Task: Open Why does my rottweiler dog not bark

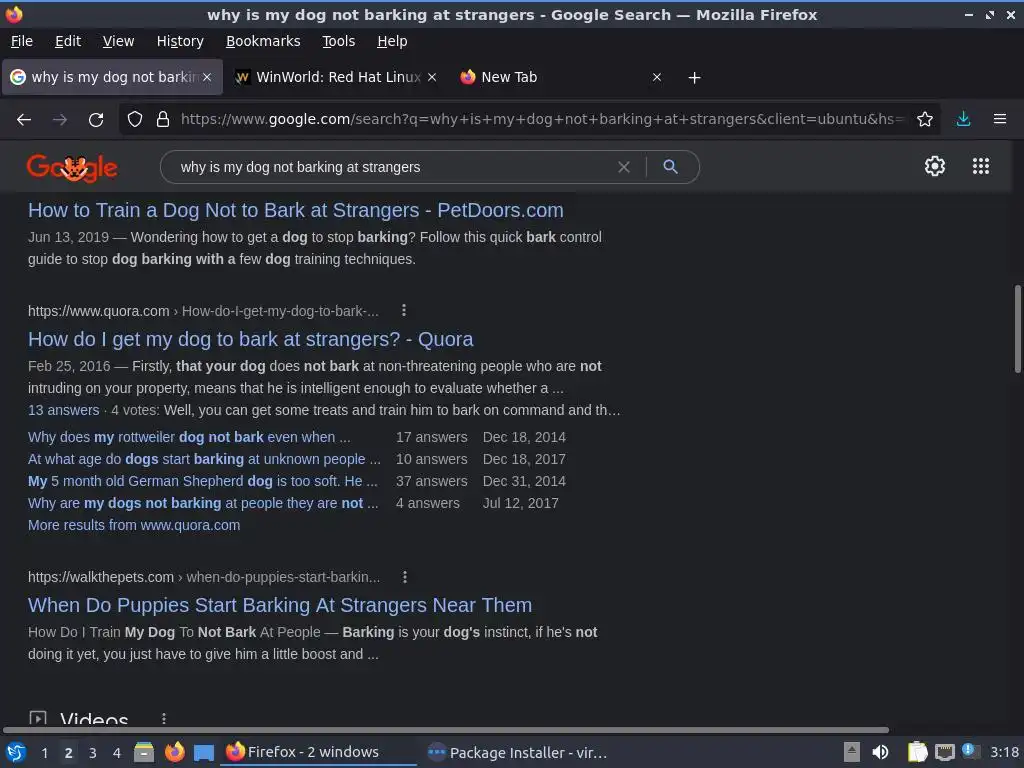Action: 189,437
